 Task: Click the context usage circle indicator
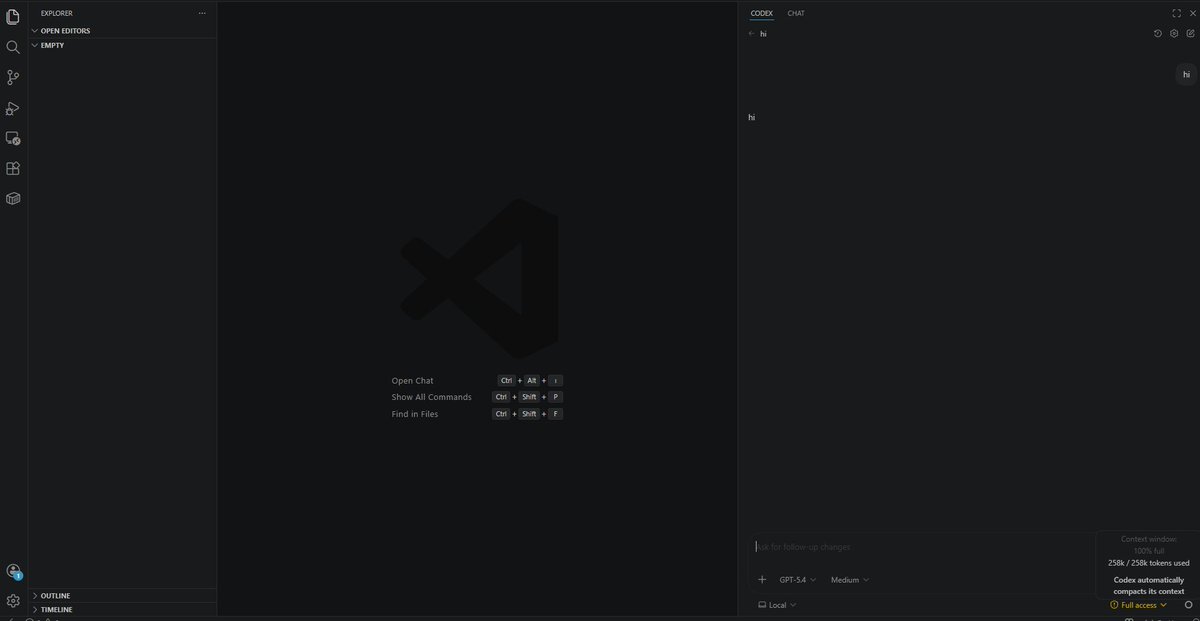coord(1188,605)
